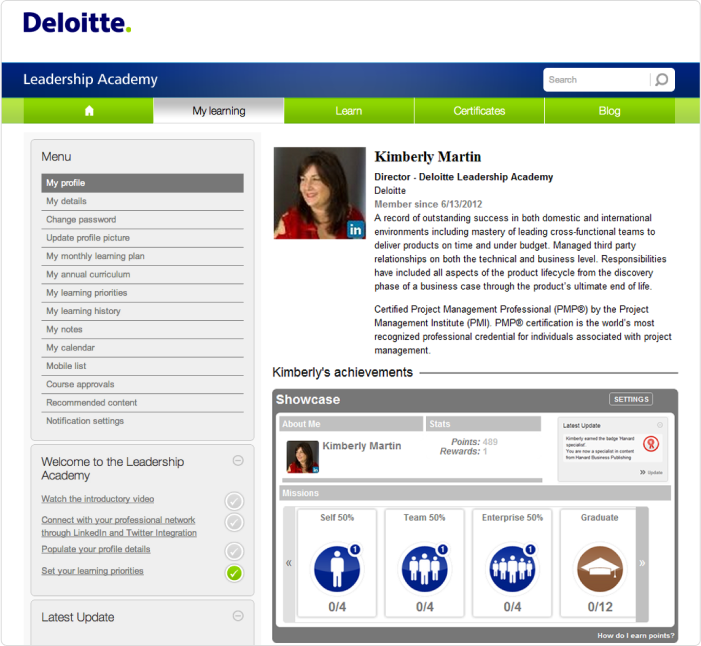This screenshot has height=646, width=701.
Task: Collapse the Latest Update sidebar panel
Action: pos(238,616)
